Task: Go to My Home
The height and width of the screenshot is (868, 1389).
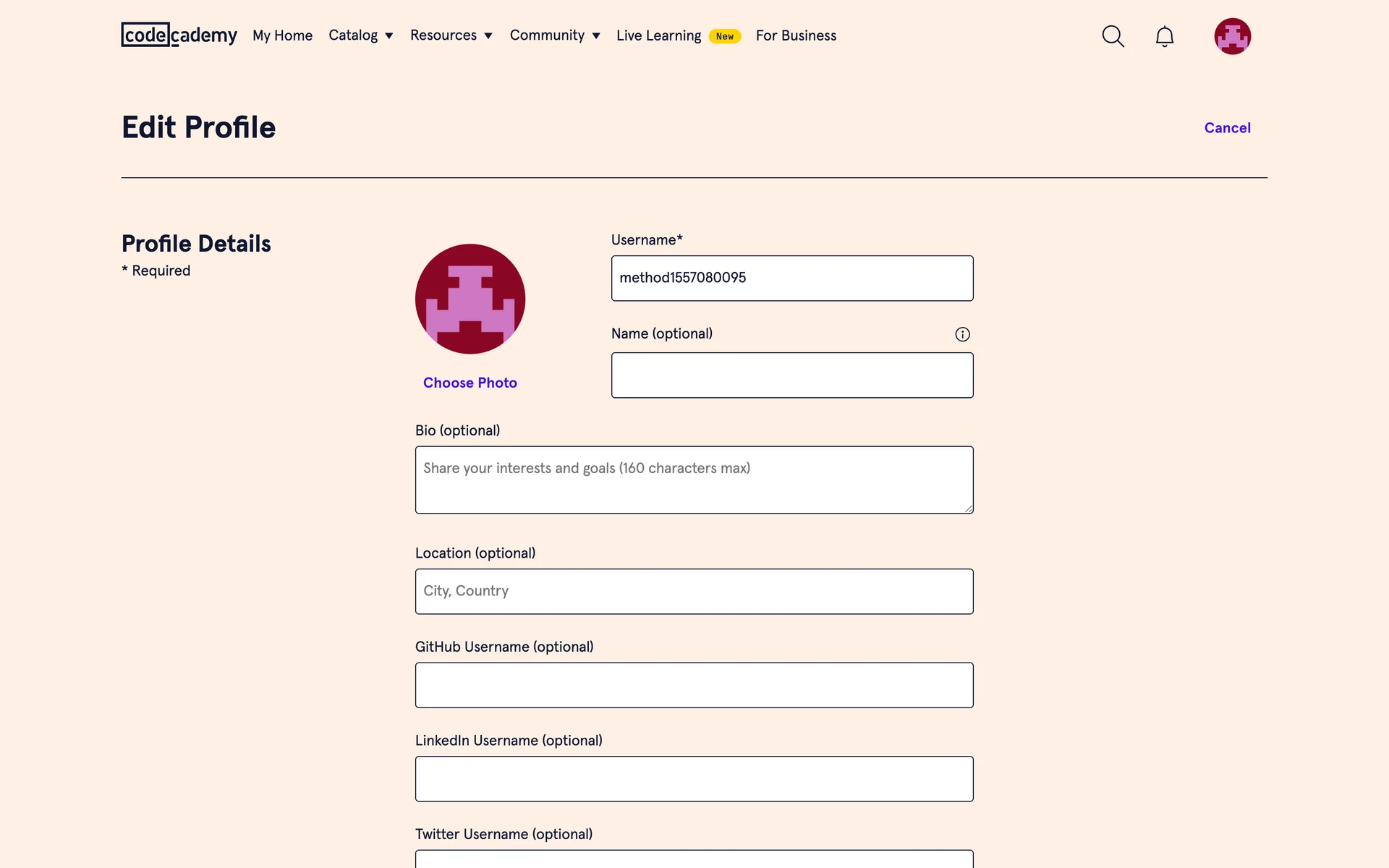Action: [282, 35]
